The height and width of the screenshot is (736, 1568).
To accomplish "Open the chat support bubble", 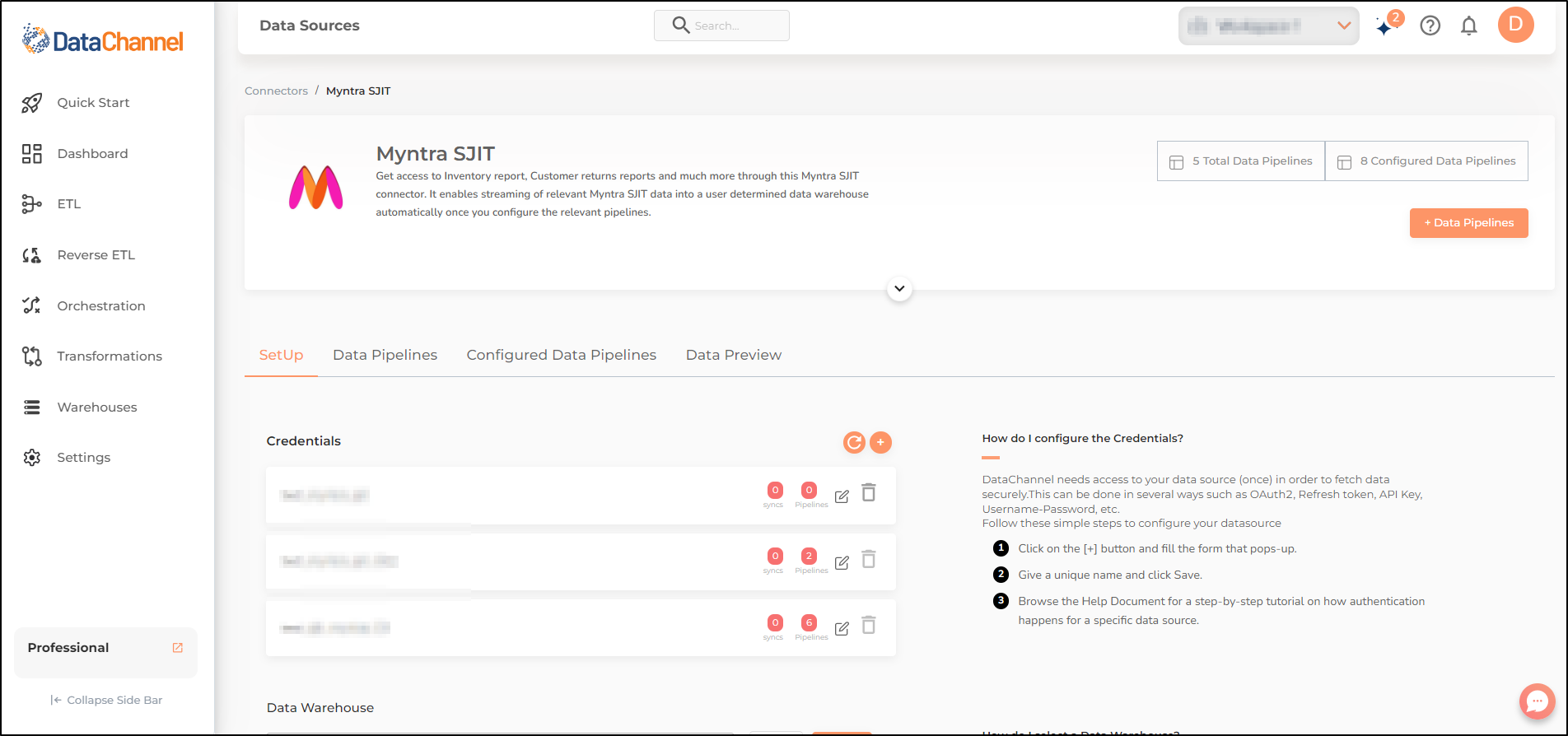I will coord(1538,701).
